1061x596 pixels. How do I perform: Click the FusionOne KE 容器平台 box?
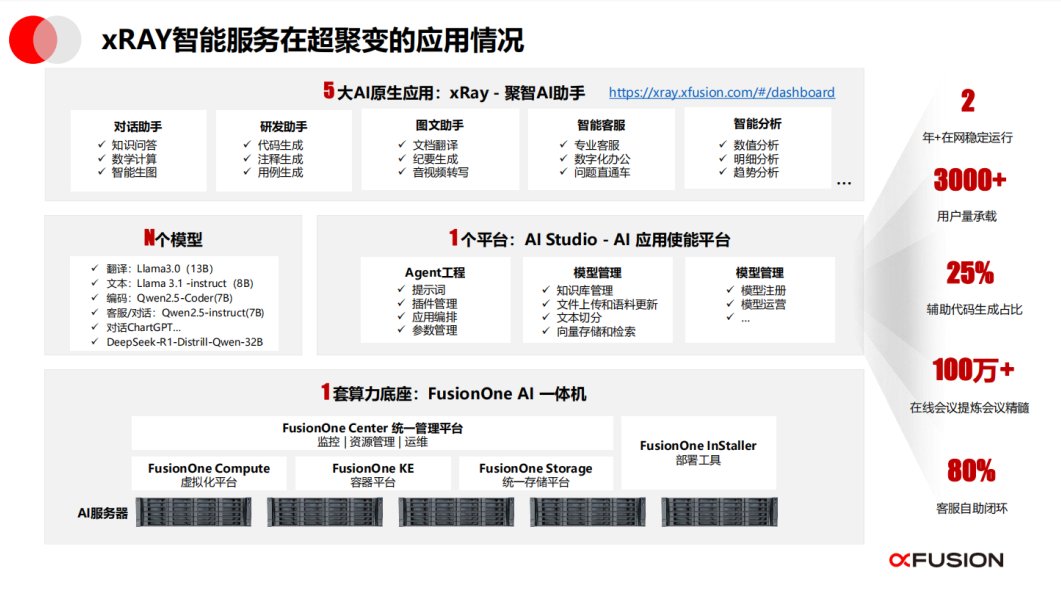click(373, 474)
